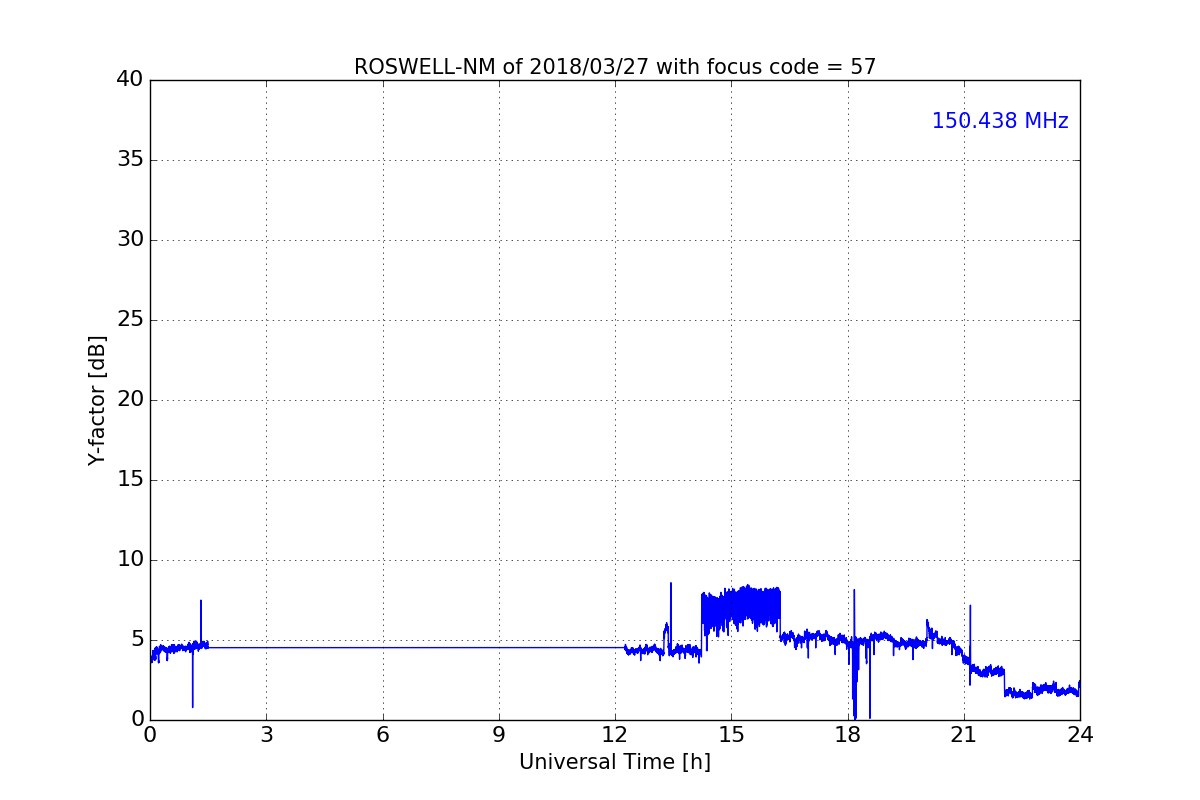This screenshot has width=1200, height=800.
Task: Click x-axis tick label 3
Action: click(266, 735)
